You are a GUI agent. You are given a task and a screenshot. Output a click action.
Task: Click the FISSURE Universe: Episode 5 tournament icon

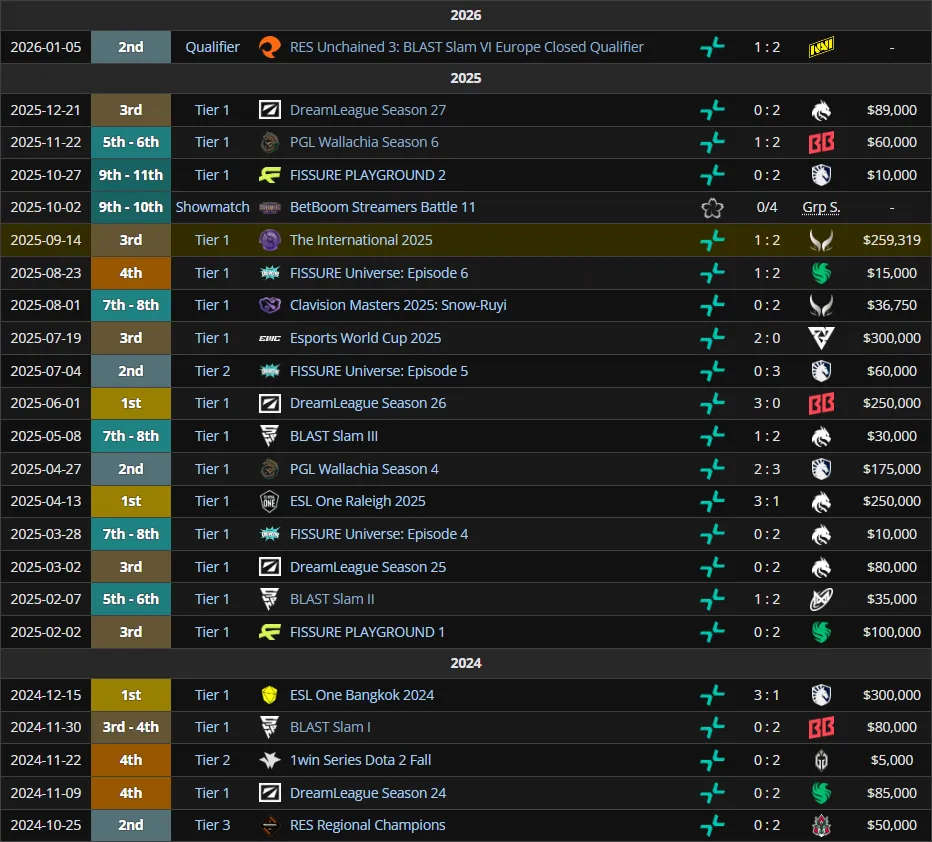(x=270, y=371)
